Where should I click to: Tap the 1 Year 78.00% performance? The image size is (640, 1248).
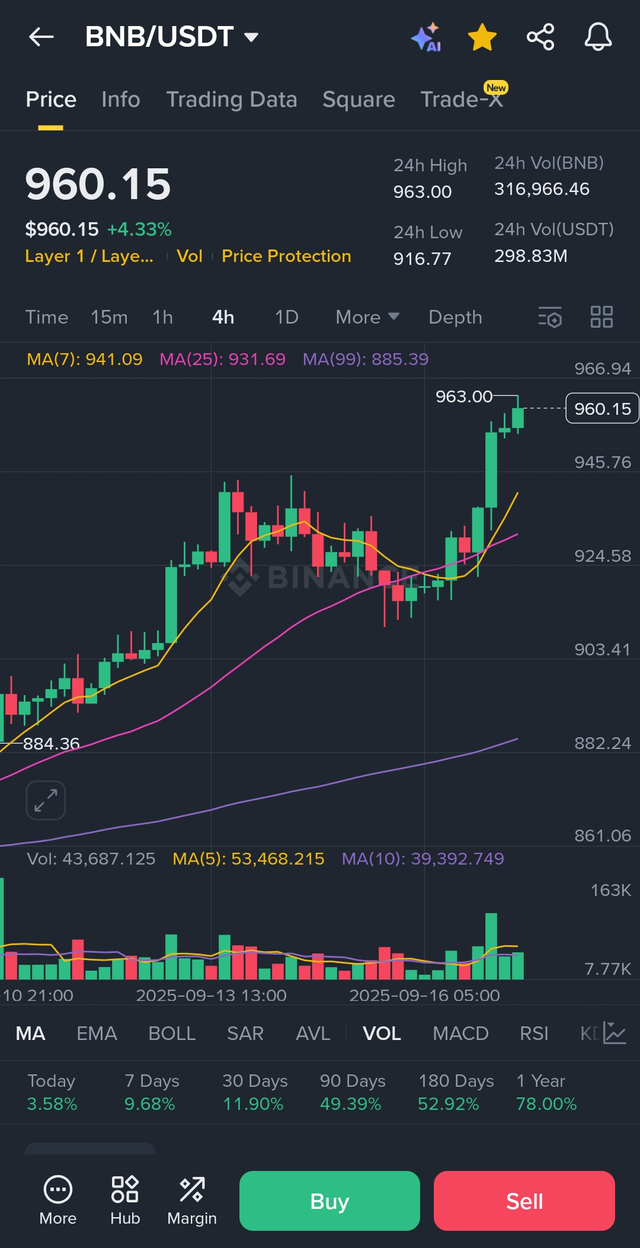coord(547,1092)
